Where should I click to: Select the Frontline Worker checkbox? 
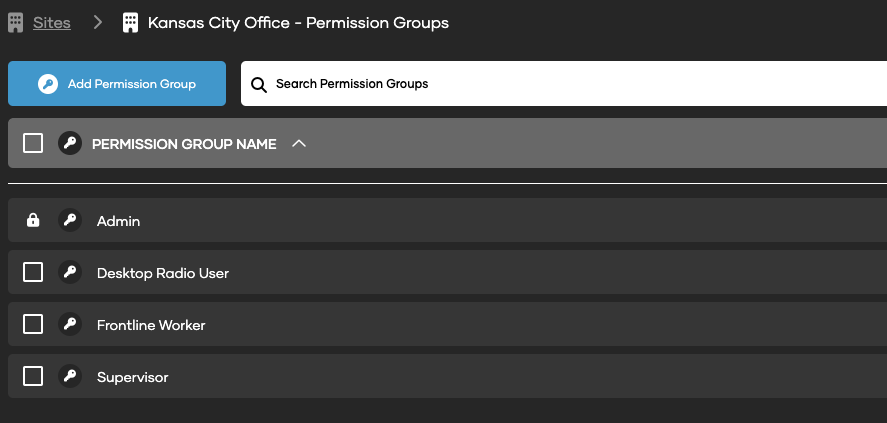click(33, 324)
